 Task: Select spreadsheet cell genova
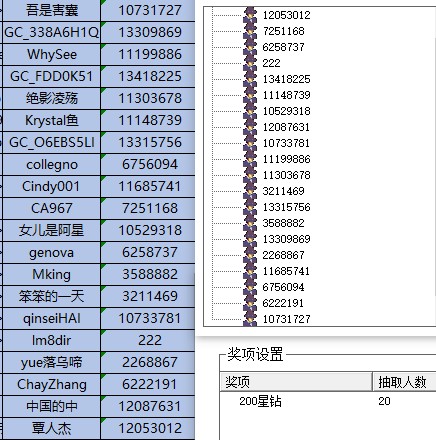(x=51, y=252)
